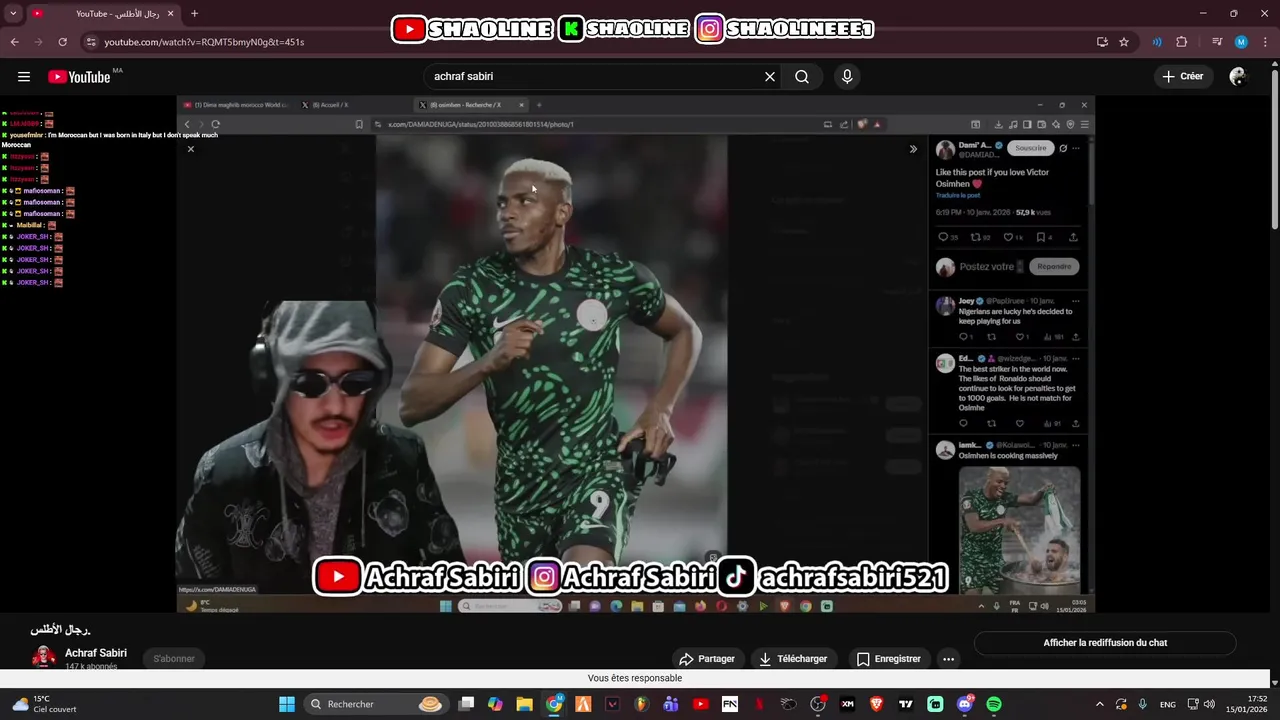Viewport: 1280px width, 720px height.
Task: Open File Explorer from taskbar
Action: (x=524, y=704)
